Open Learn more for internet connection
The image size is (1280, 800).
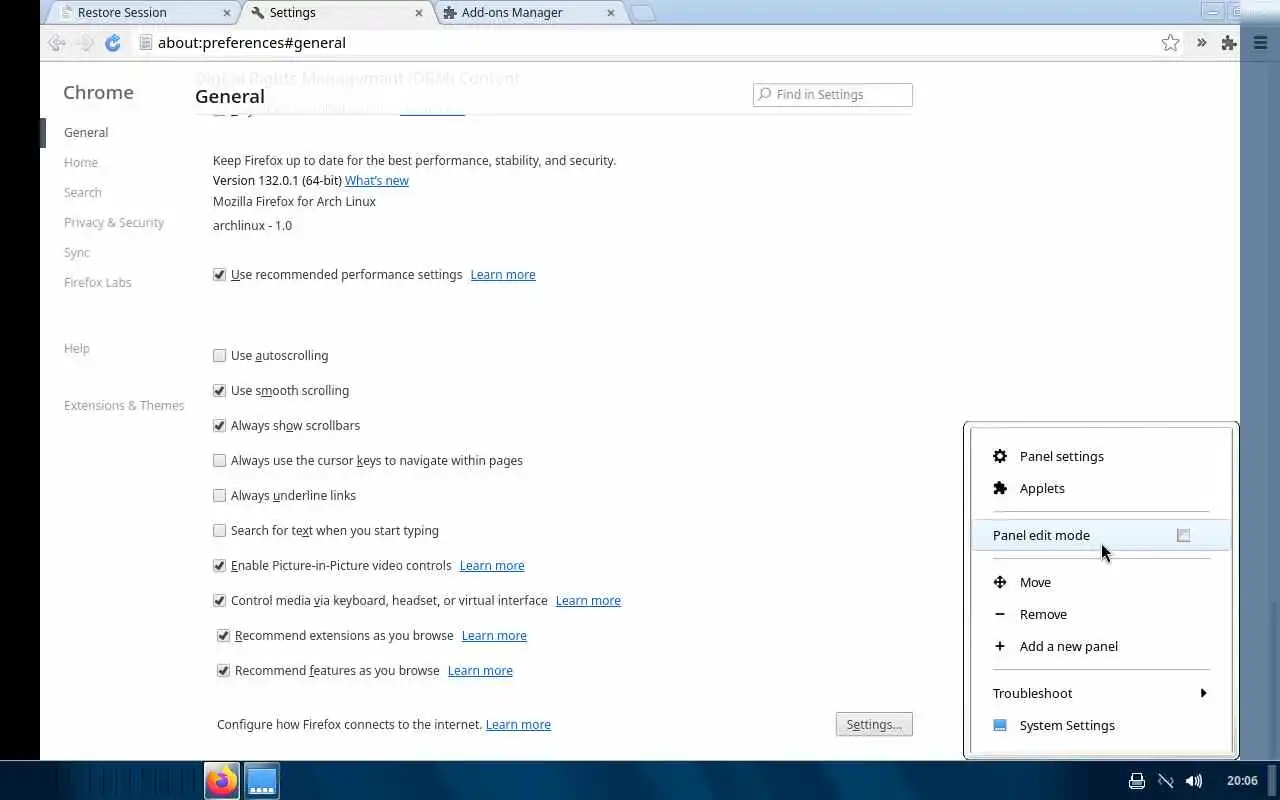point(518,724)
